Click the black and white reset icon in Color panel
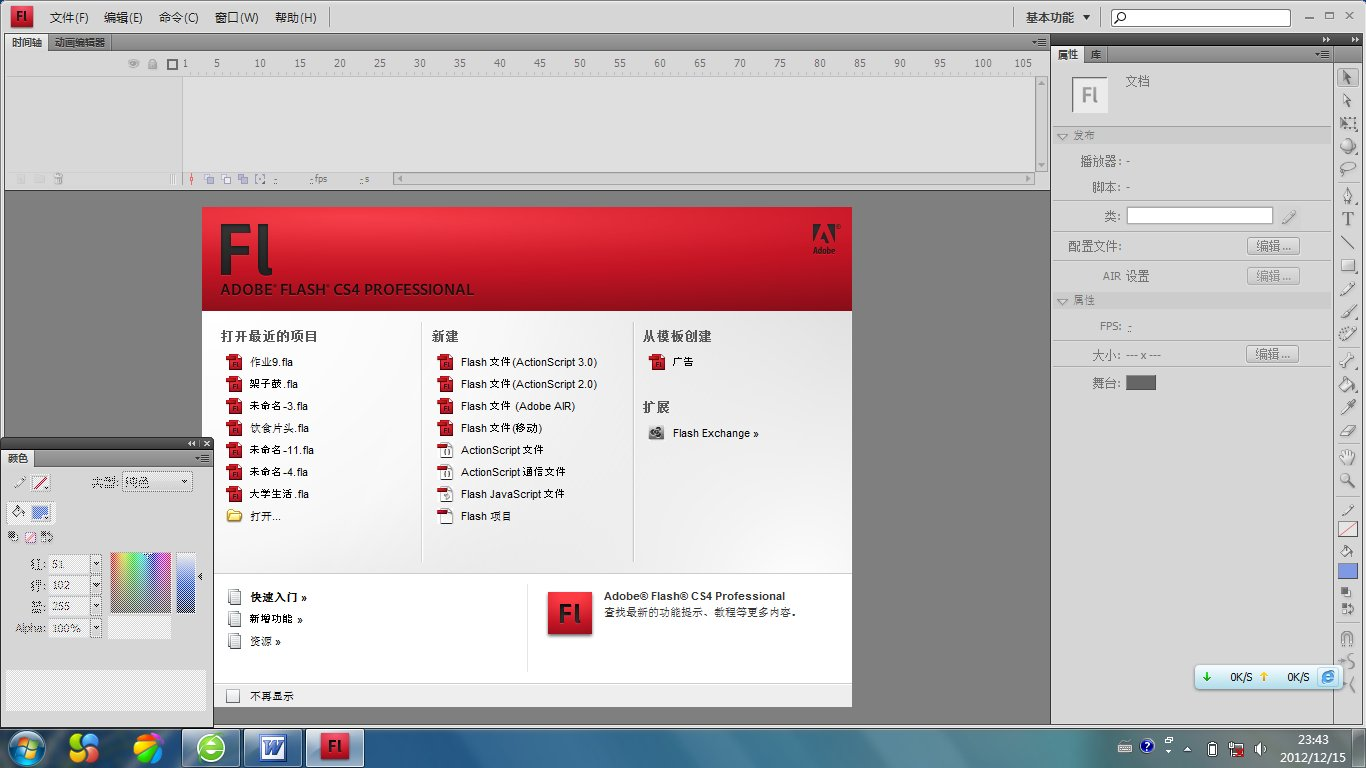This screenshot has height=768, width=1366. pyautogui.click(x=14, y=537)
